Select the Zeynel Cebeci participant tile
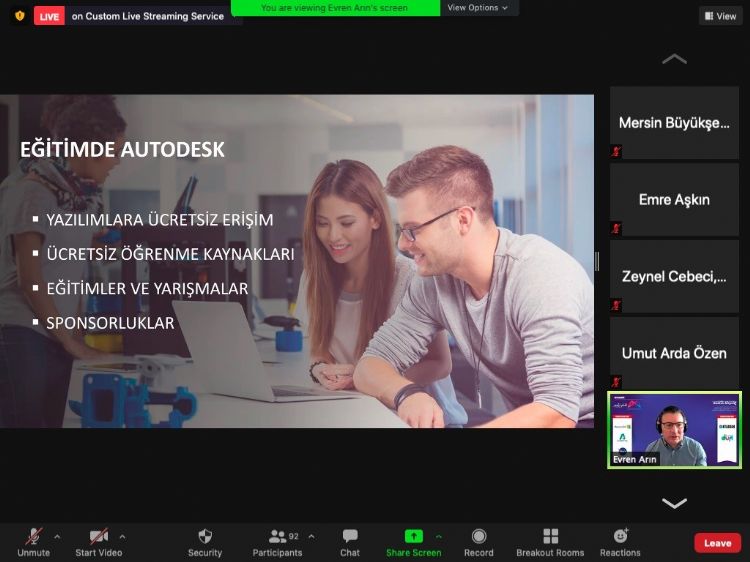This screenshot has height=562, width=750. pos(674,276)
